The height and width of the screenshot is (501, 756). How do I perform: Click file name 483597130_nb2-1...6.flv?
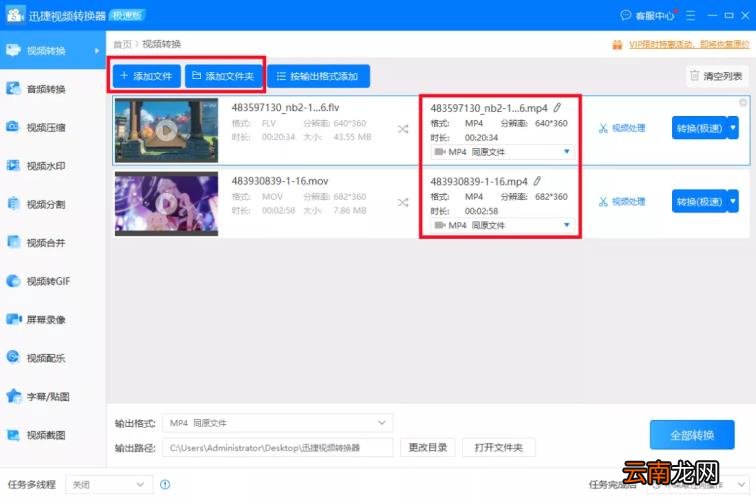point(285,108)
